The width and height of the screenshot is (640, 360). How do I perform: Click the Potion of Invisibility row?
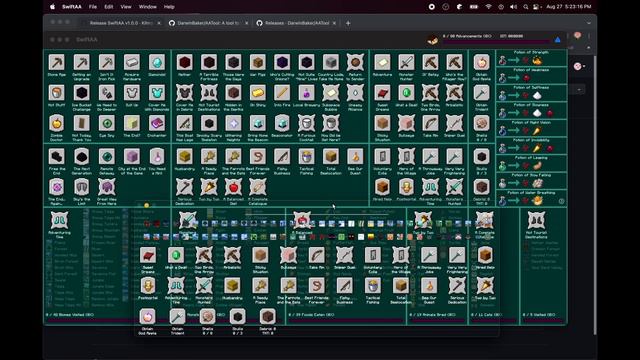click(531, 146)
